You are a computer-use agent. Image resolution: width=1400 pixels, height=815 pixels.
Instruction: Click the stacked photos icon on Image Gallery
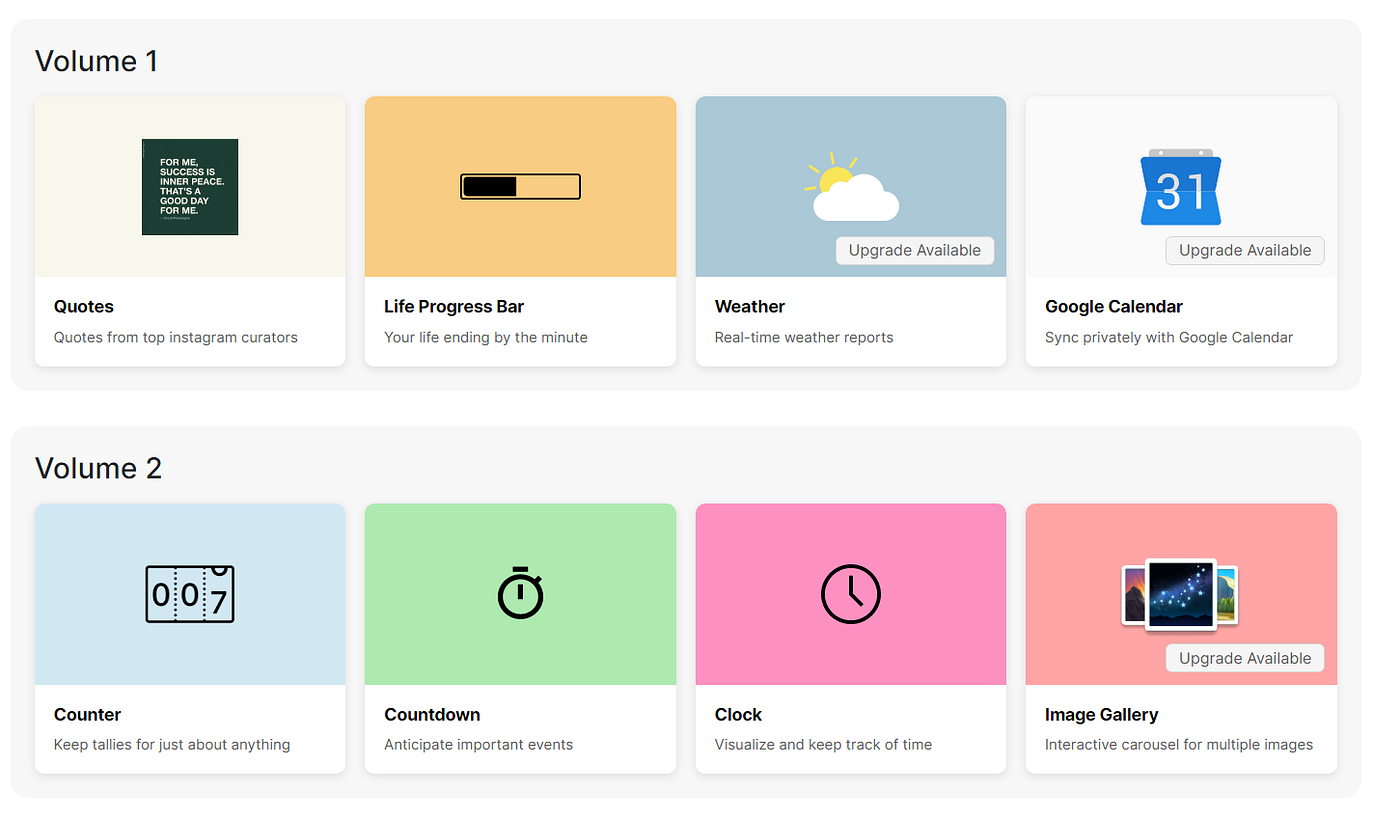[x=1180, y=593]
